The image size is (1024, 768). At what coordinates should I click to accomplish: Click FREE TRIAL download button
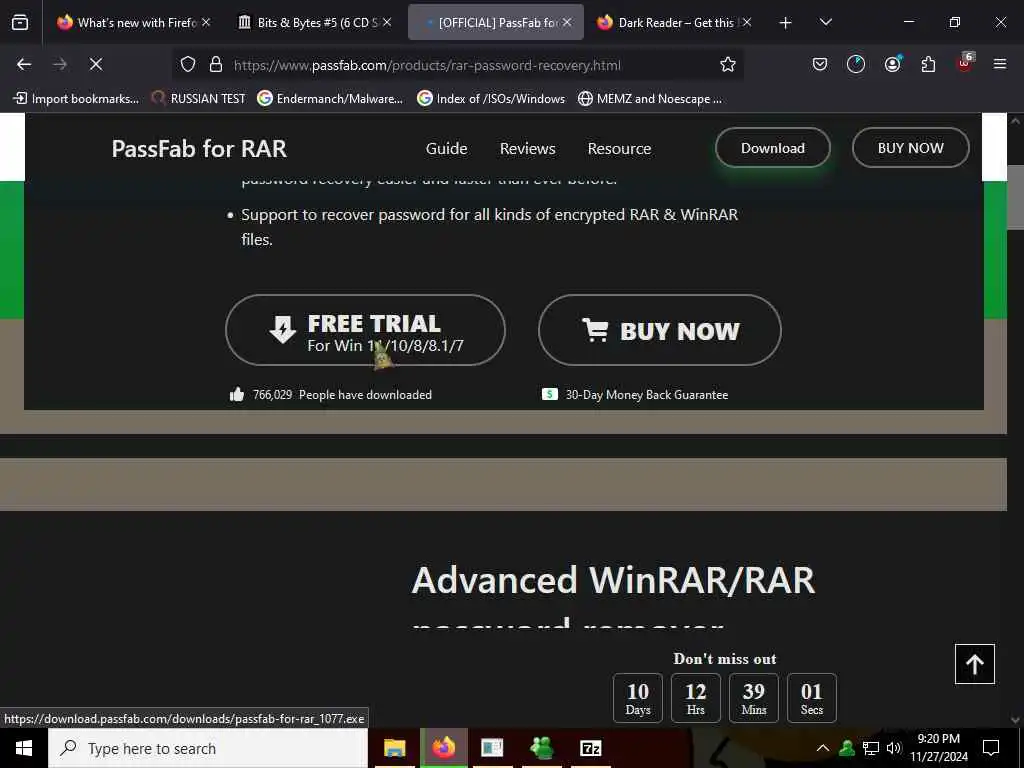click(365, 330)
